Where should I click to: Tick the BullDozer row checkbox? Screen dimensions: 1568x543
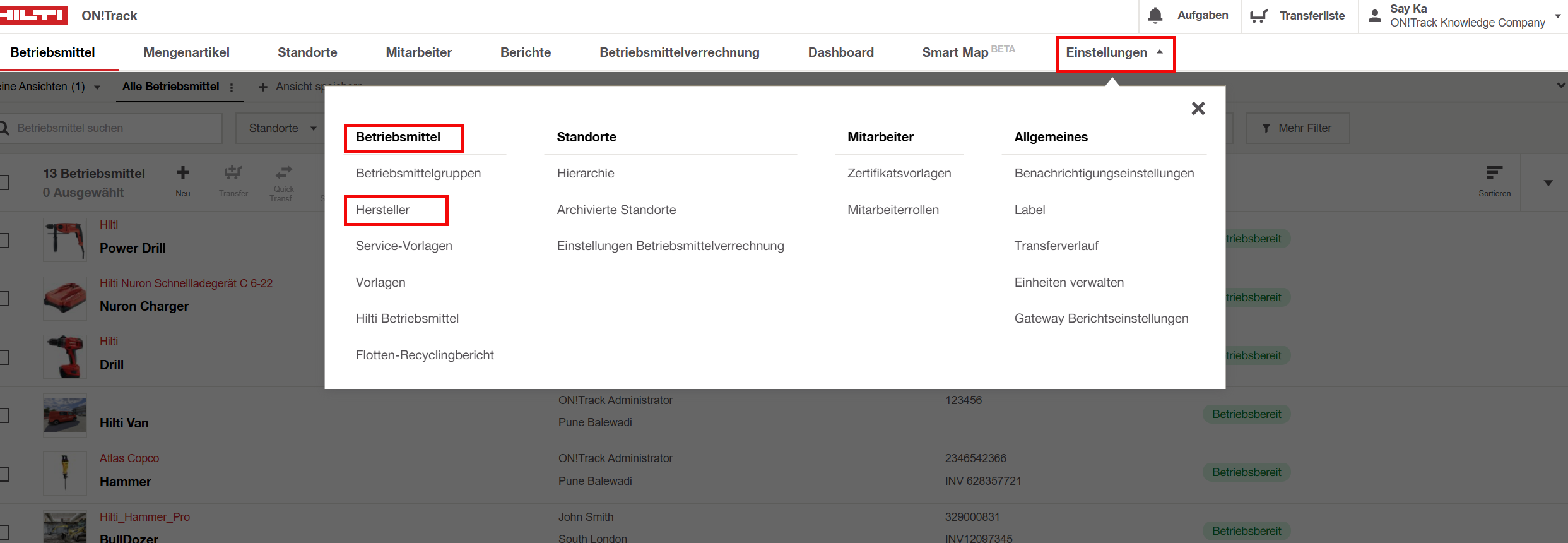click(x=4, y=532)
